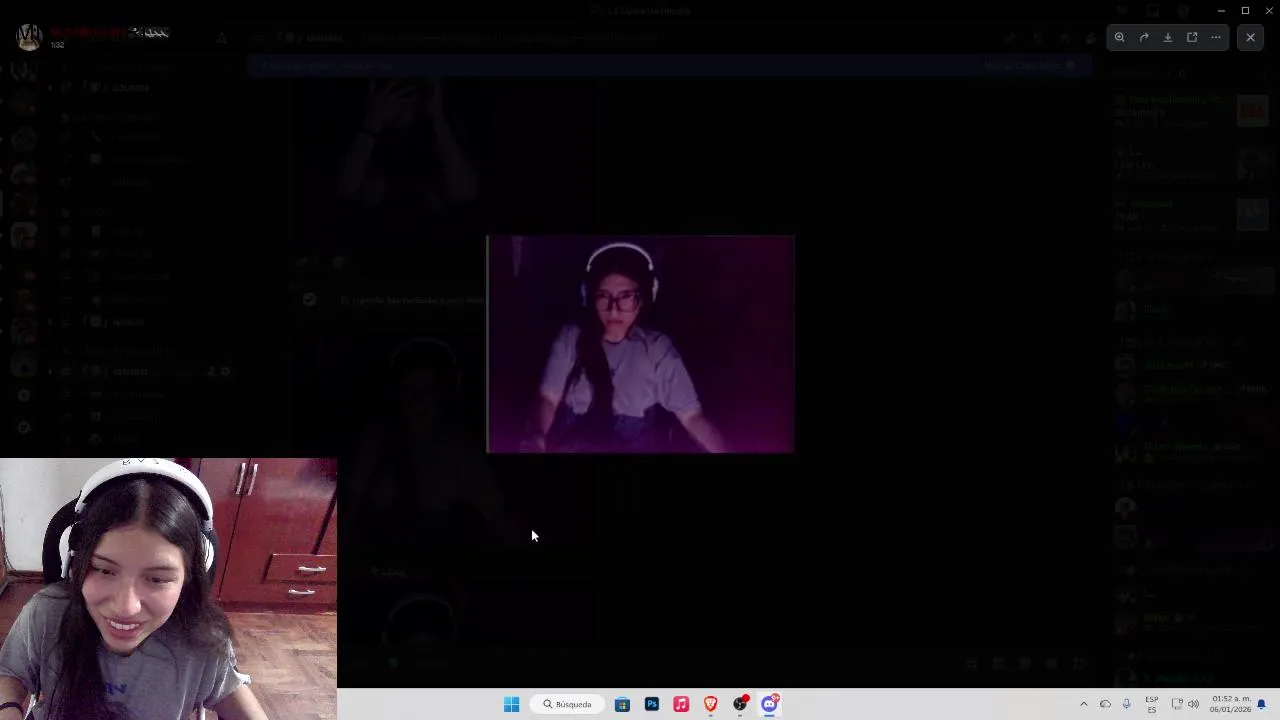Click the microphone tray icon
The width and height of the screenshot is (1280, 720).
click(1126, 704)
